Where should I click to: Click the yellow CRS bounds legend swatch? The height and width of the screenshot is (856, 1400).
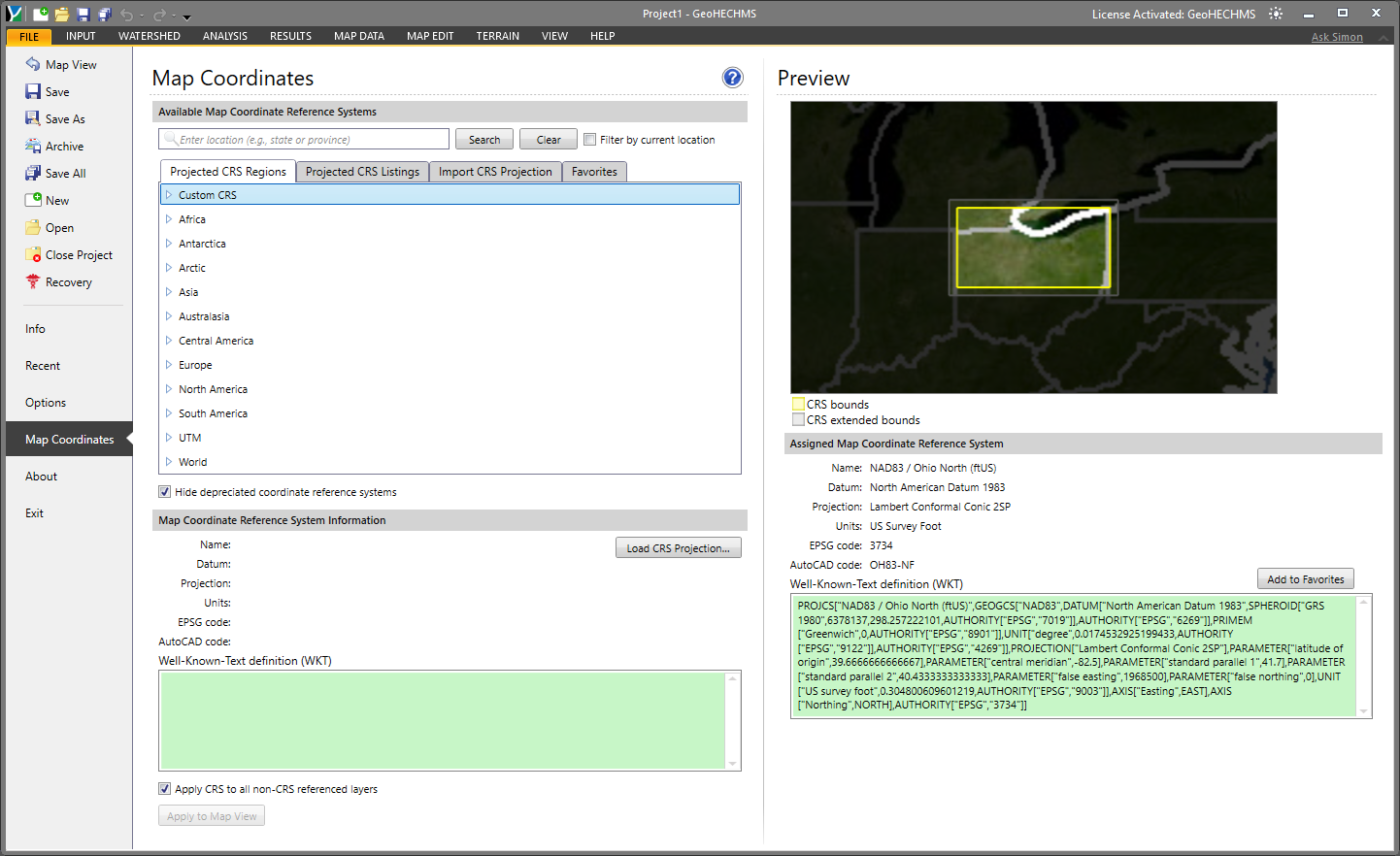(798, 405)
